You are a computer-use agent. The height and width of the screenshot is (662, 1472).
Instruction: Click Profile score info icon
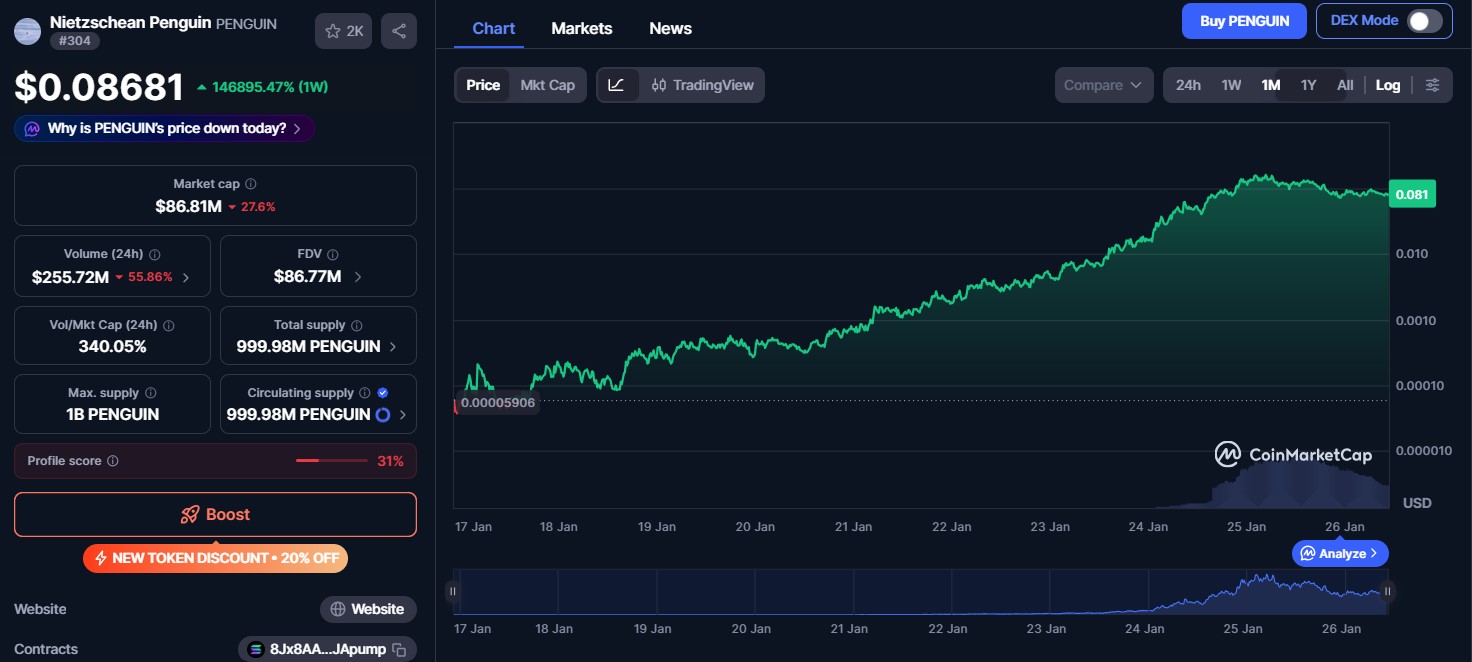click(113, 461)
